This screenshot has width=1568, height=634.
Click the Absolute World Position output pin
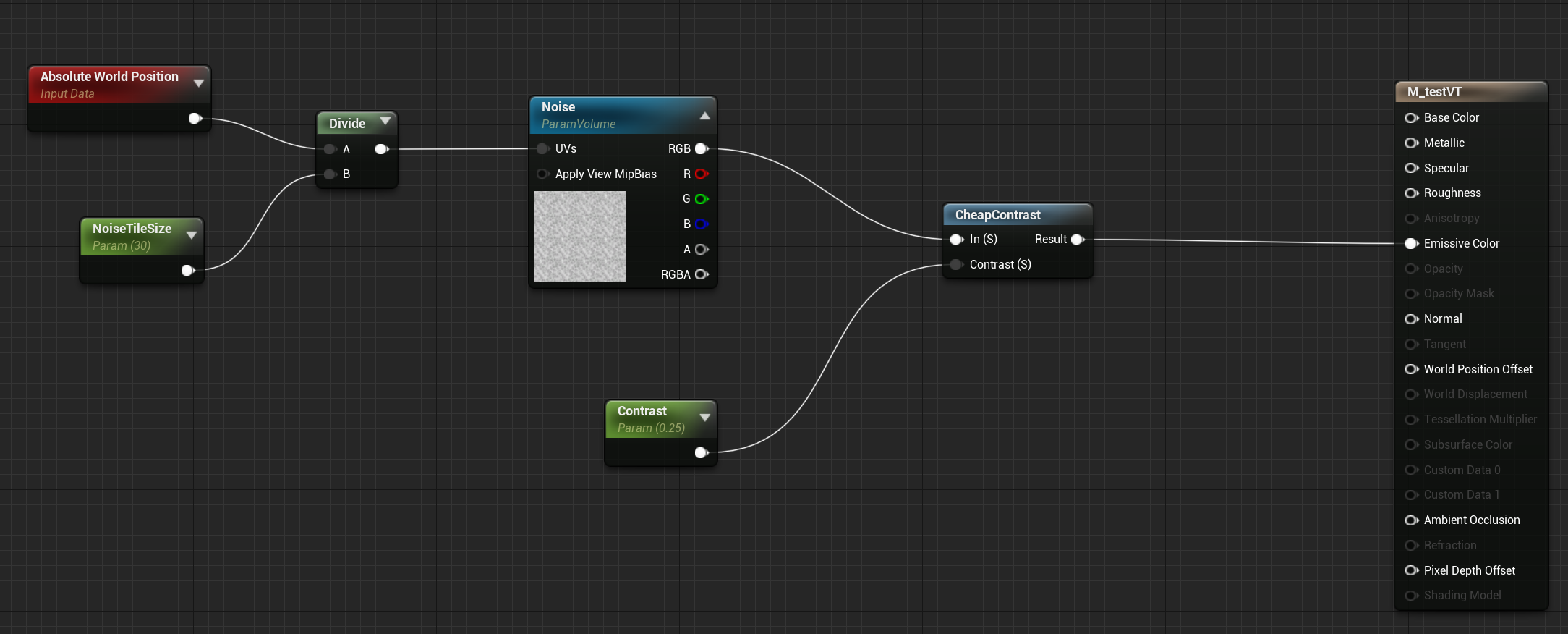(x=195, y=119)
